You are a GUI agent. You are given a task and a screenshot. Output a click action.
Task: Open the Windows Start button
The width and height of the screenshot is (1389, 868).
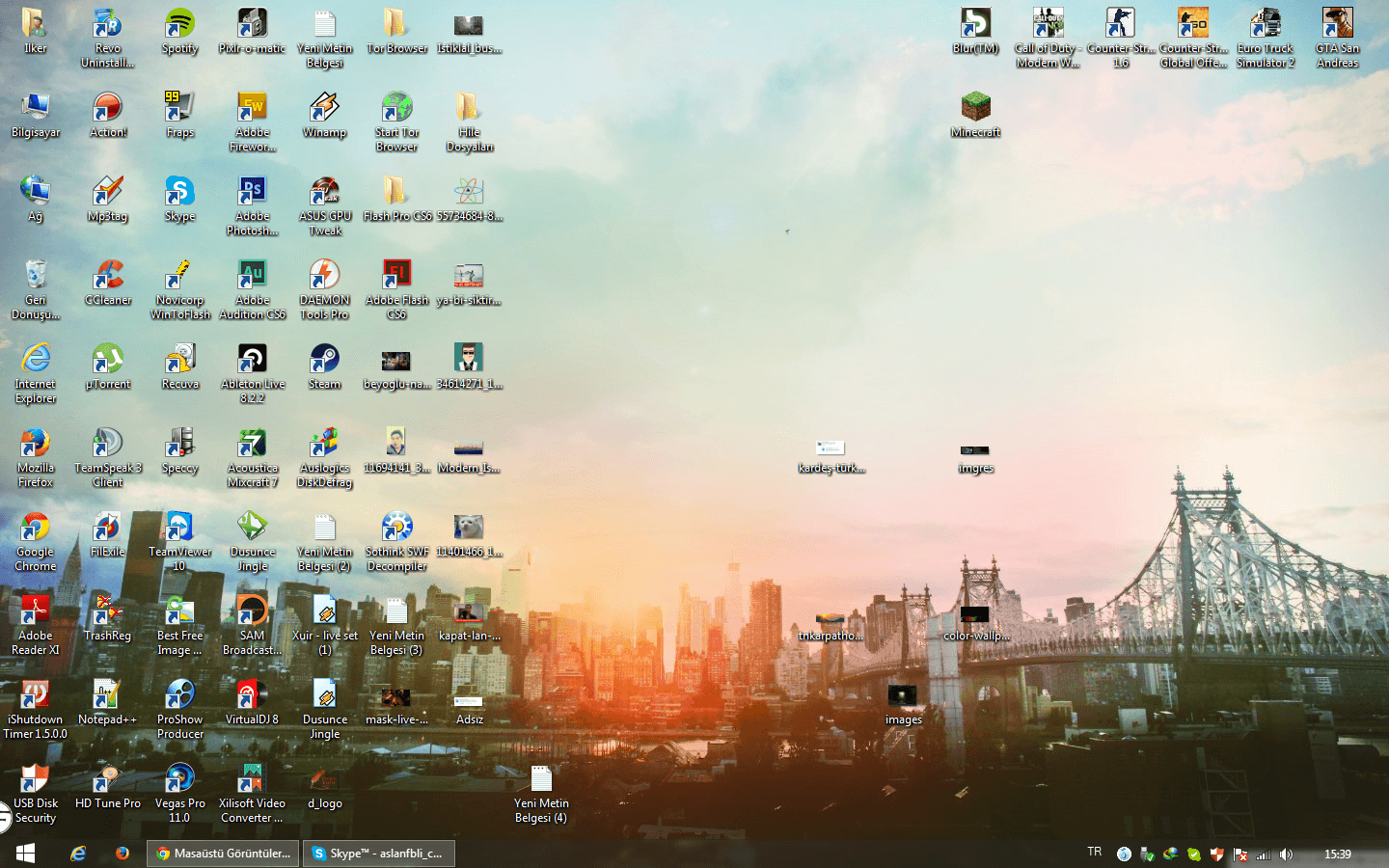coord(26,854)
